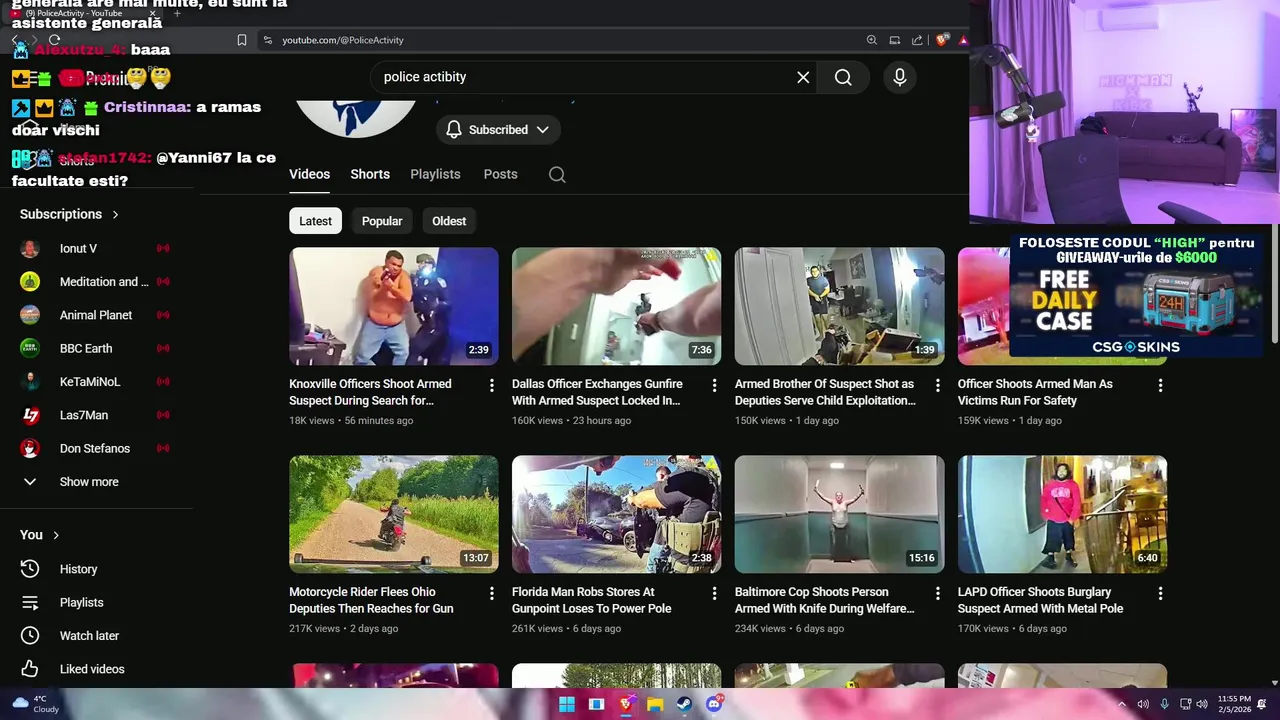Image resolution: width=1280 pixels, height=720 pixels.
Task: Open options for Officer Shoots Armed Man video
Action: click(x=1160, y=385)
